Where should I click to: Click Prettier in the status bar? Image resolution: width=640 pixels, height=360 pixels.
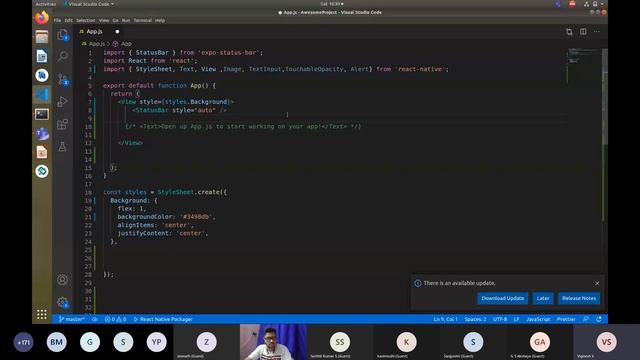566,319
